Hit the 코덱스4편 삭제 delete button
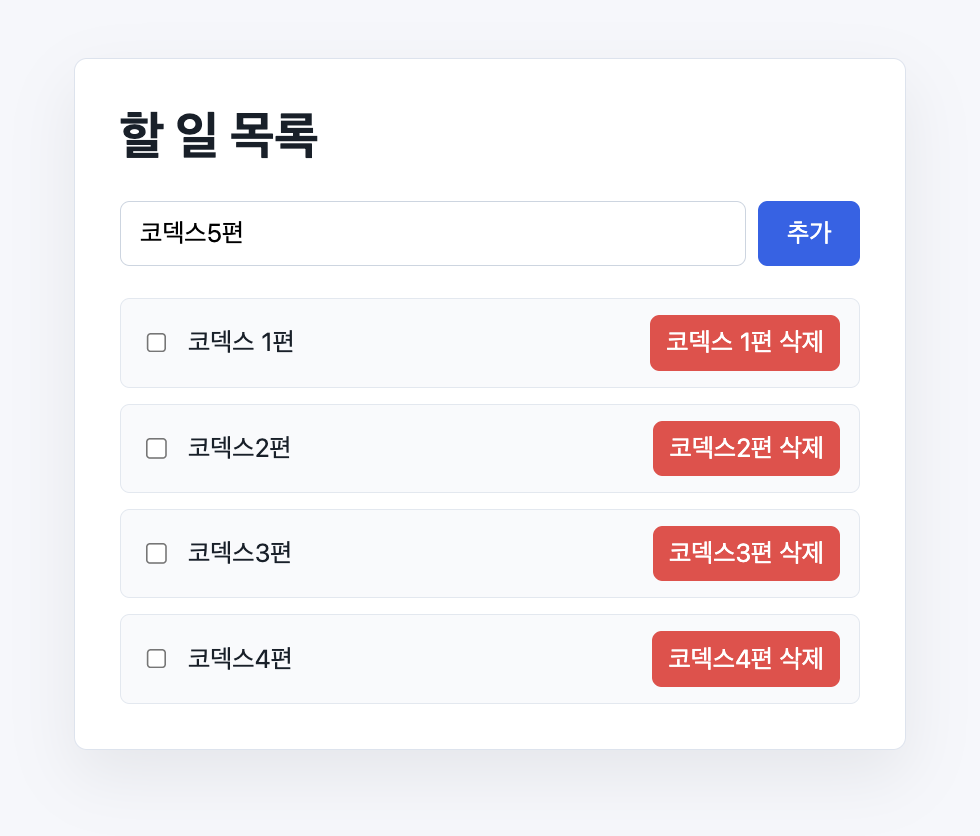This screenshot has height=836, width=980. (x=746, y=659)
